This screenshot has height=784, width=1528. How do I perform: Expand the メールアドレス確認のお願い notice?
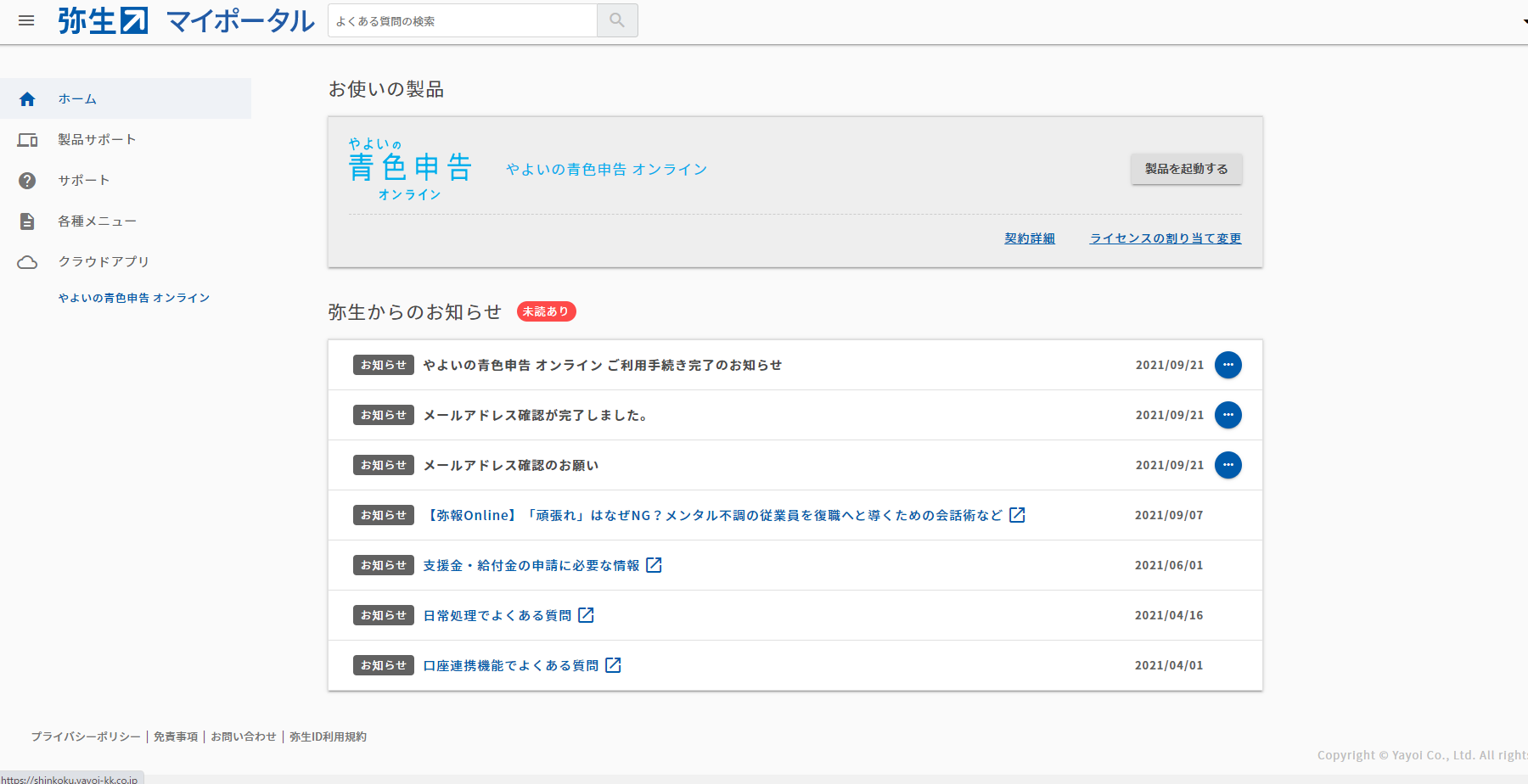[1227, 465]
